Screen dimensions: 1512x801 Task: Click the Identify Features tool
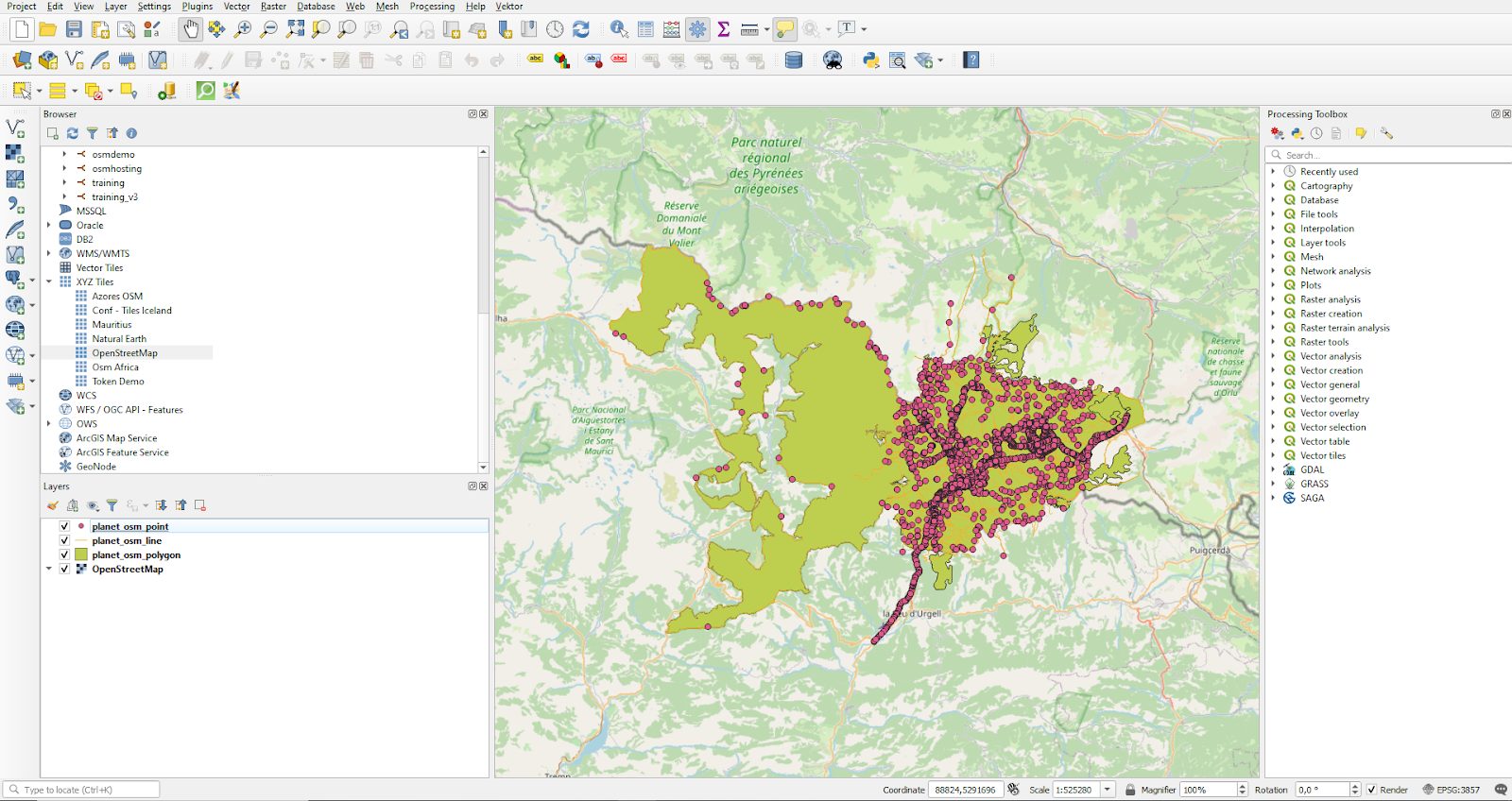618,29
